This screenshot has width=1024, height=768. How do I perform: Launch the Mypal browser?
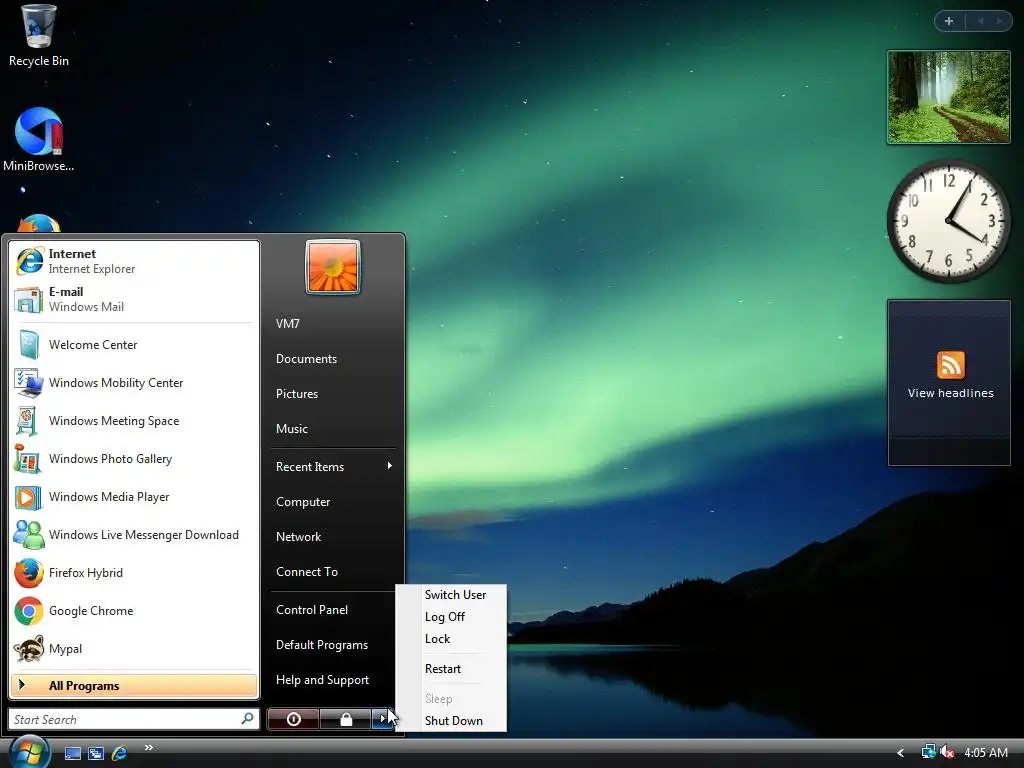[134, 648]
